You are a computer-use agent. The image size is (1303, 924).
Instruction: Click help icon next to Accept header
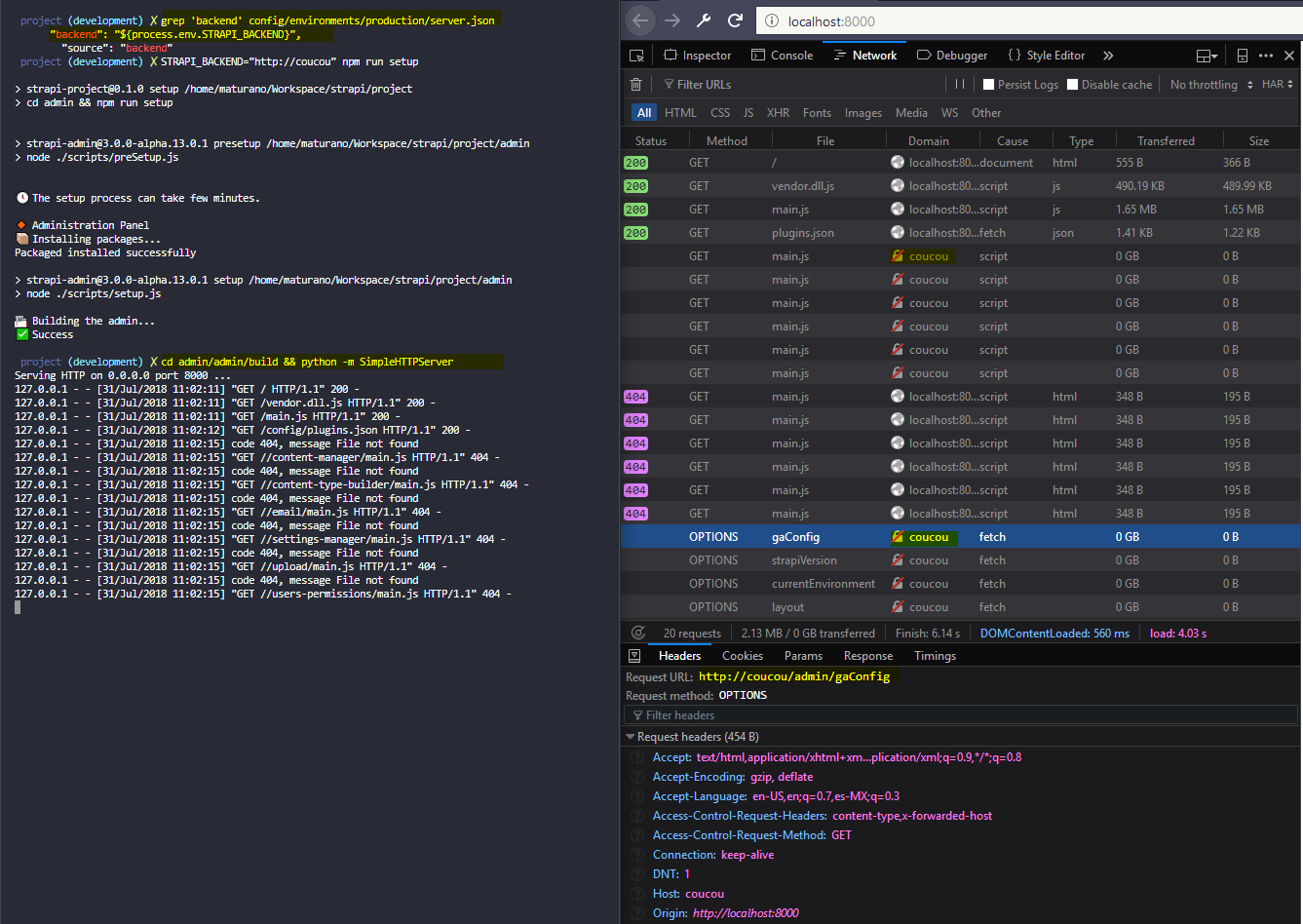[x=636, y=757]
